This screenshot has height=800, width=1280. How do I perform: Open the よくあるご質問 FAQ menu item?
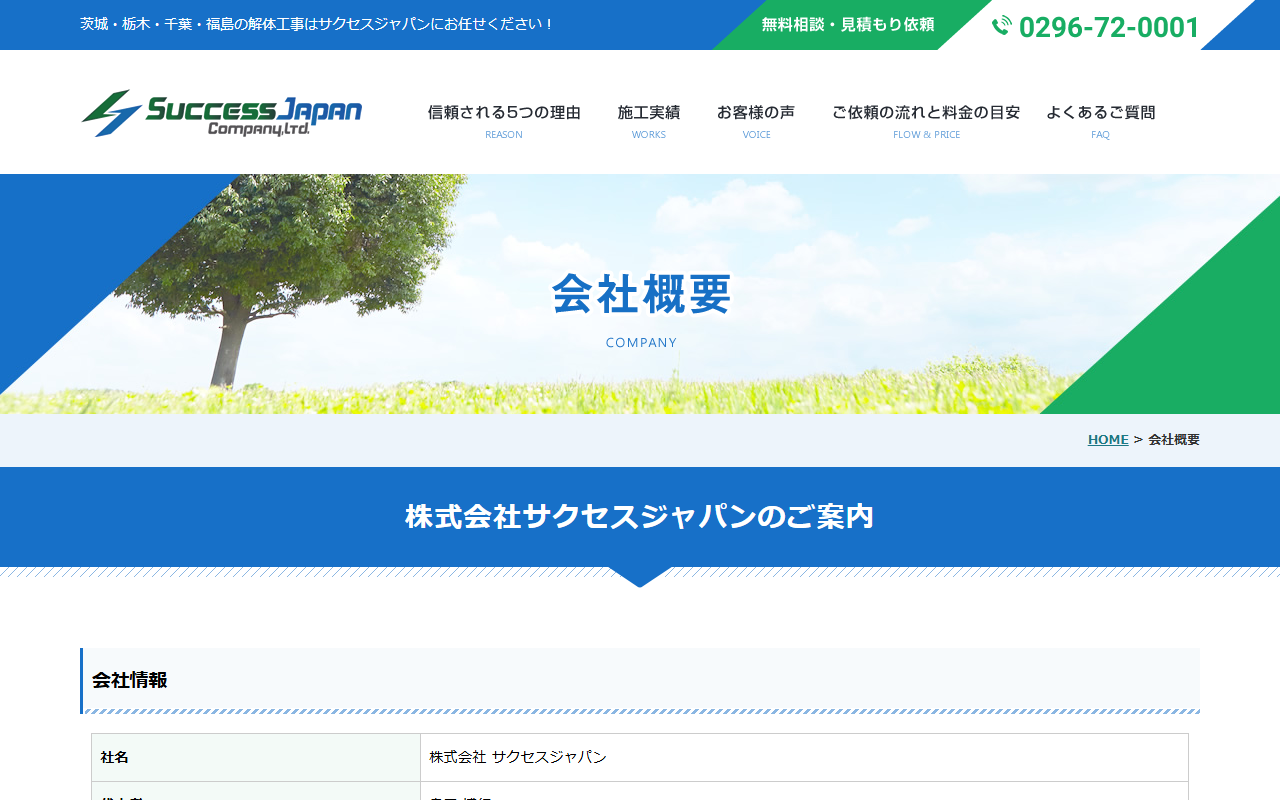(x=1100, y=120)
